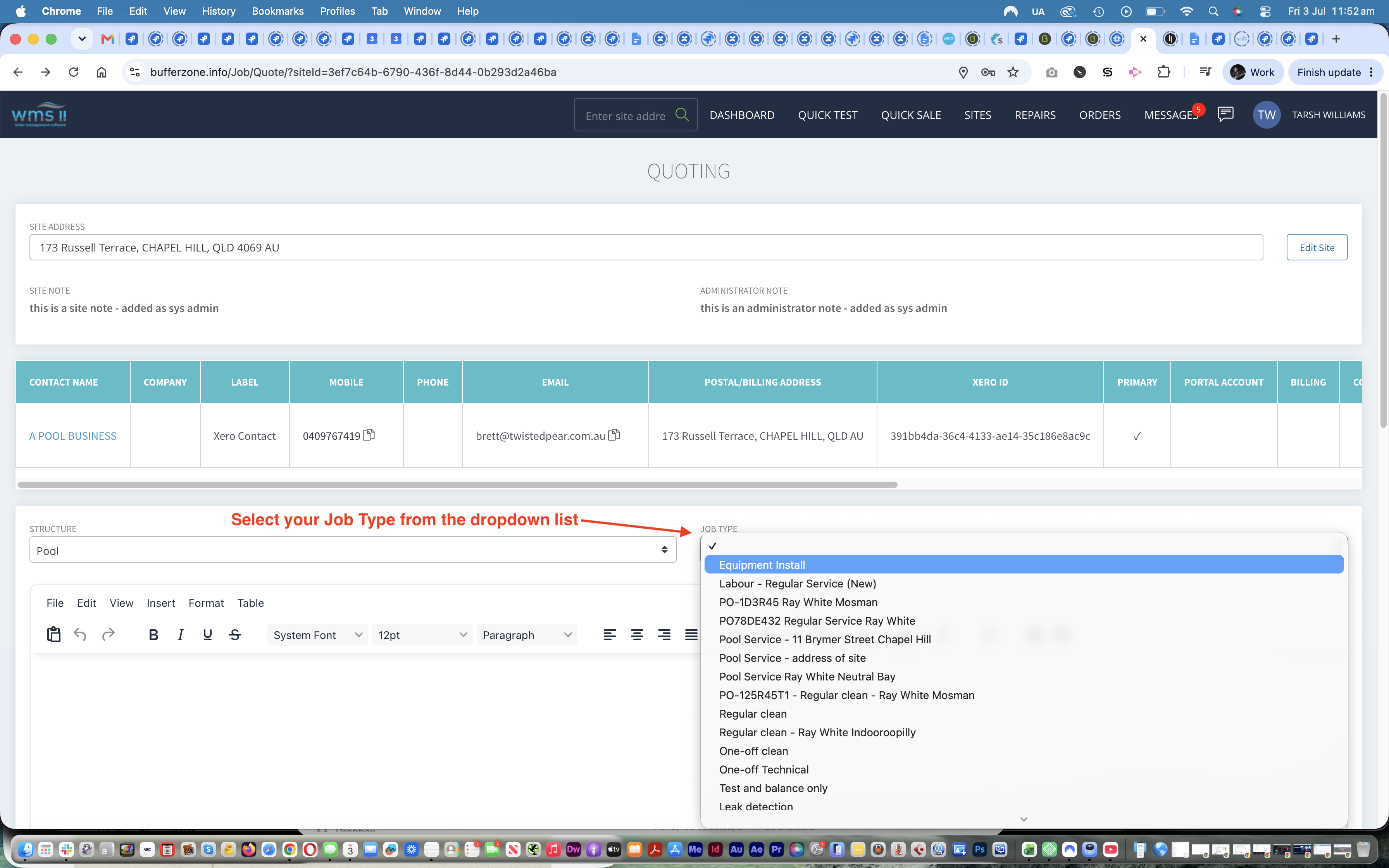Go to DASHBOARD

pos(741,115)
